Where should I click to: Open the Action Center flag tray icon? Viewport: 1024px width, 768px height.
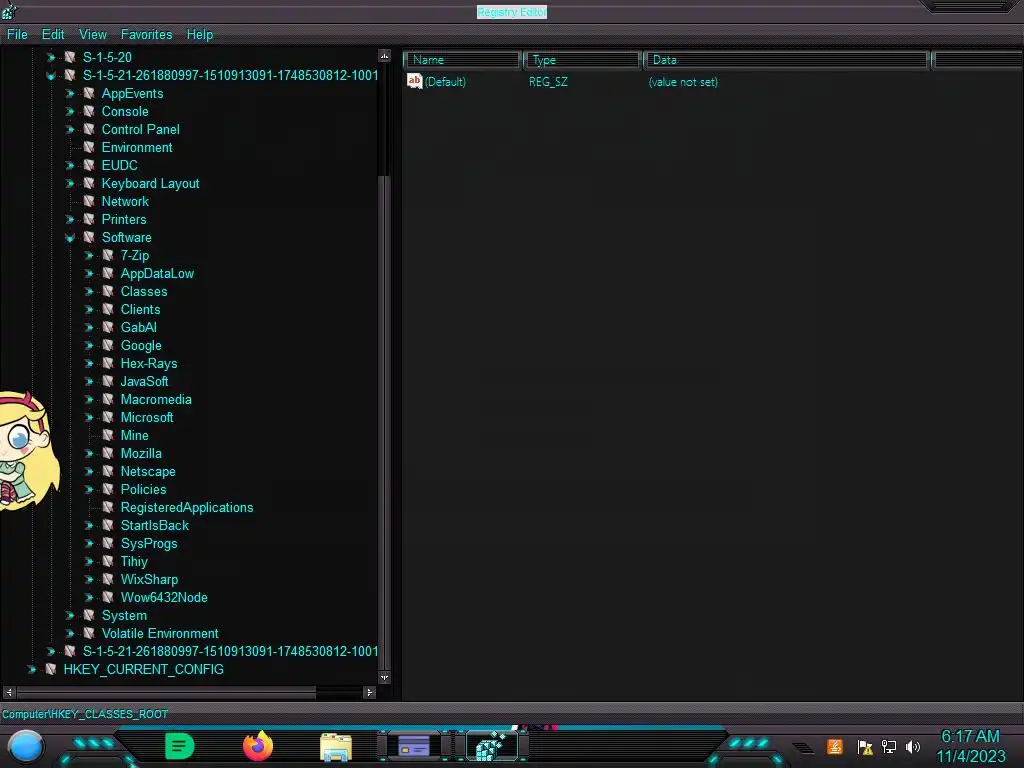865,746
